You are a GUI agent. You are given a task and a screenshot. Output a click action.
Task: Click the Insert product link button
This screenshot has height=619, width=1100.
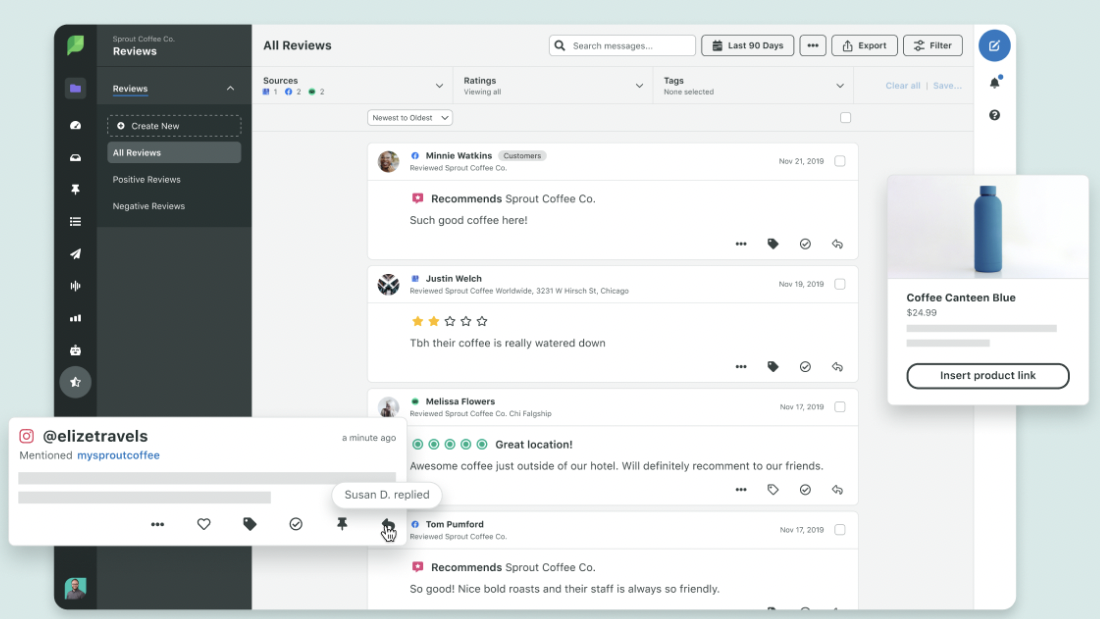987,376
